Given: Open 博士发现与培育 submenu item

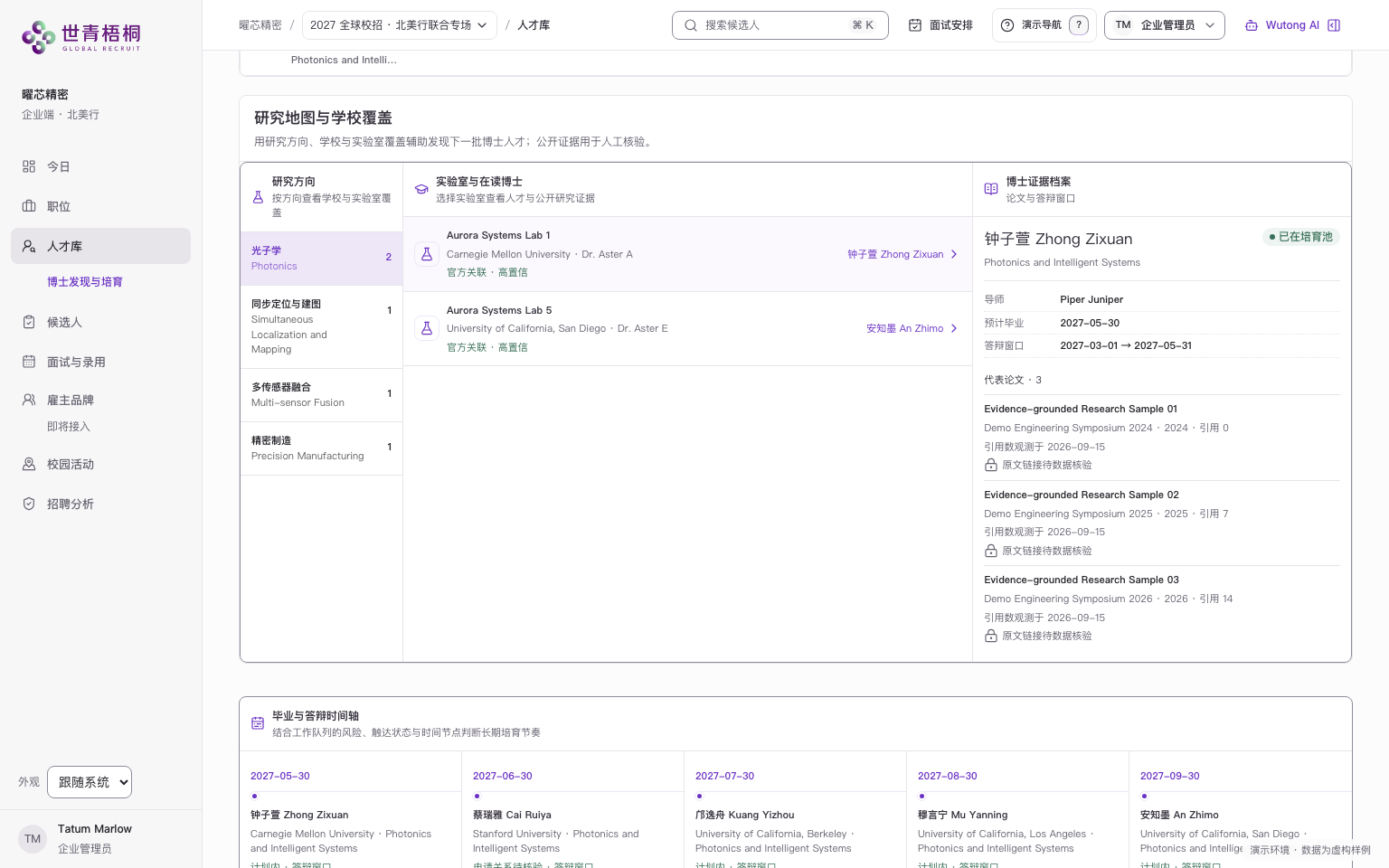Looking at the screenshot, I should click(85, 282).
